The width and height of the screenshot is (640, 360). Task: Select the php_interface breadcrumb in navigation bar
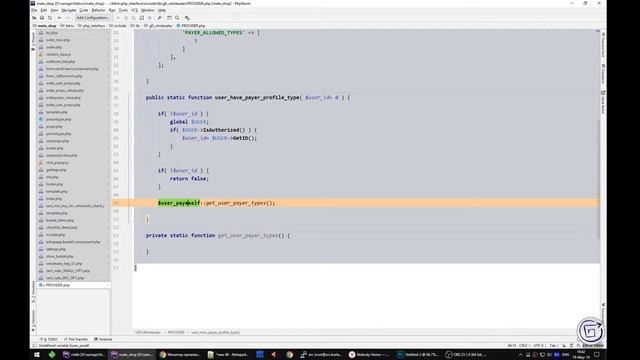[x=91, y=26]
